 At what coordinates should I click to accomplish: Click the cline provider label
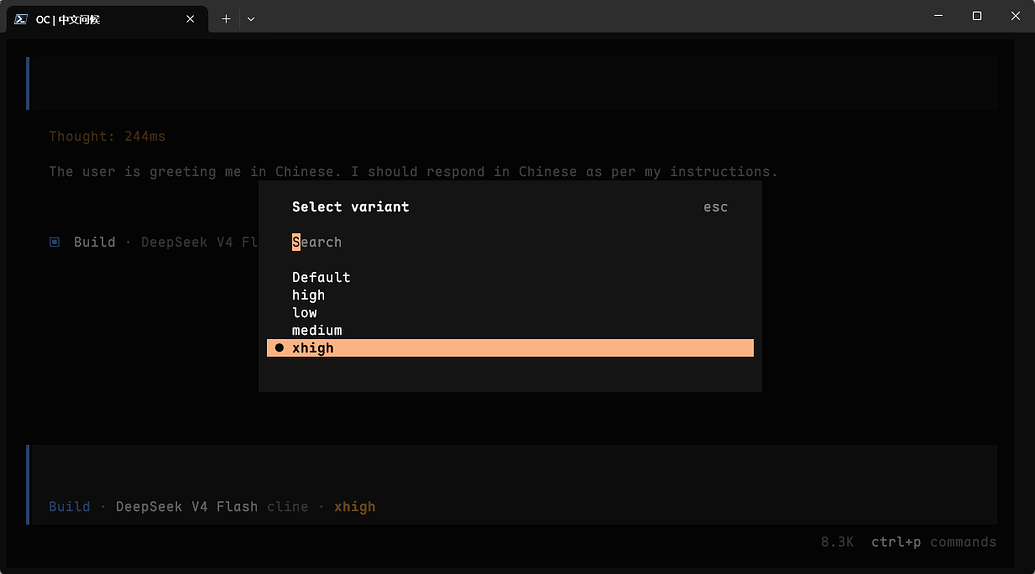pos(287,507)
